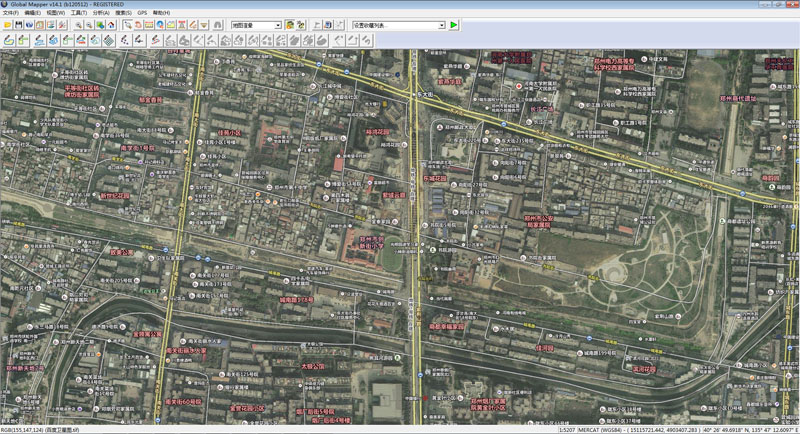Image resolution: width=800 pixels, height=434 pixels.
Task: Select the View Shed tower tool
Action: (x=182, y=25)
